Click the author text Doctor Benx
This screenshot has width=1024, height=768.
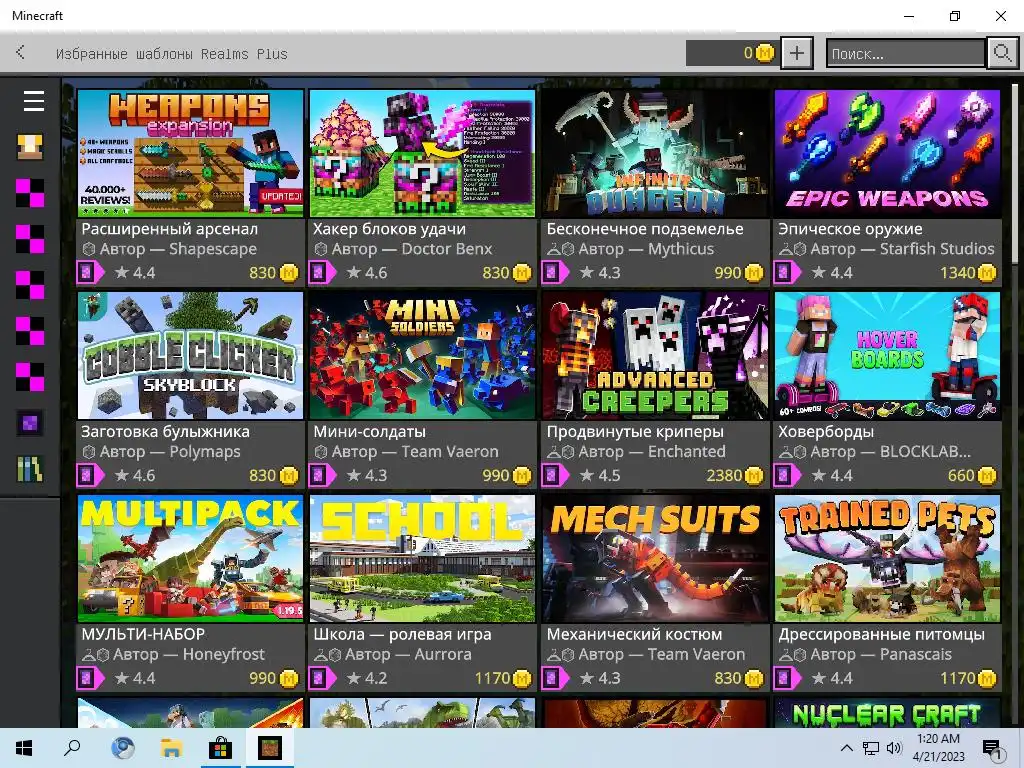click(x=447, y=249)
